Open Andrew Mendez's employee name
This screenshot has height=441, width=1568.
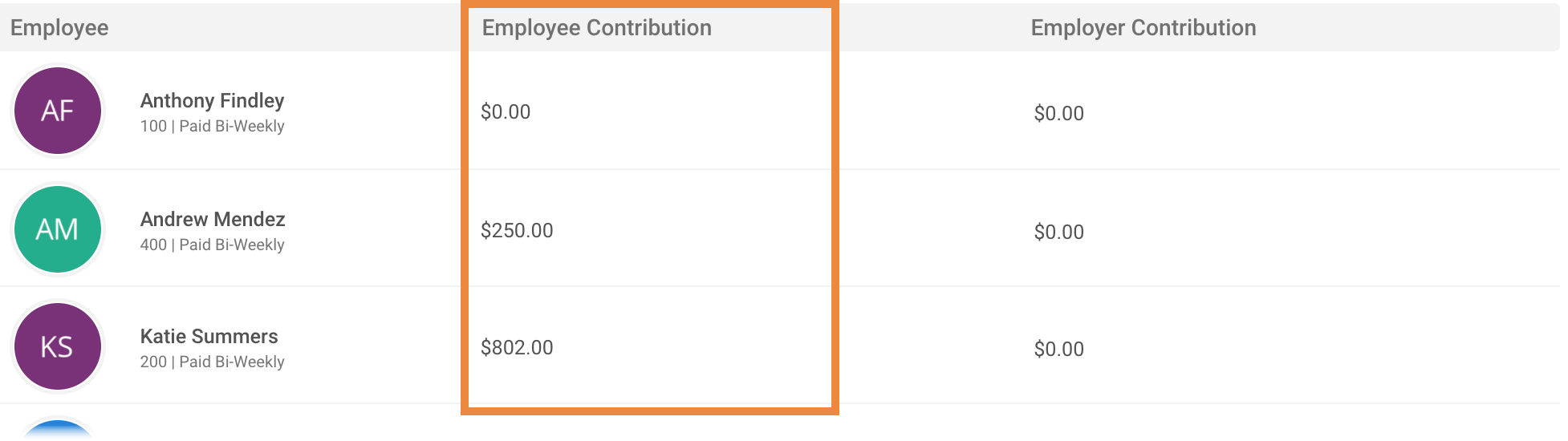pos(213,219)
